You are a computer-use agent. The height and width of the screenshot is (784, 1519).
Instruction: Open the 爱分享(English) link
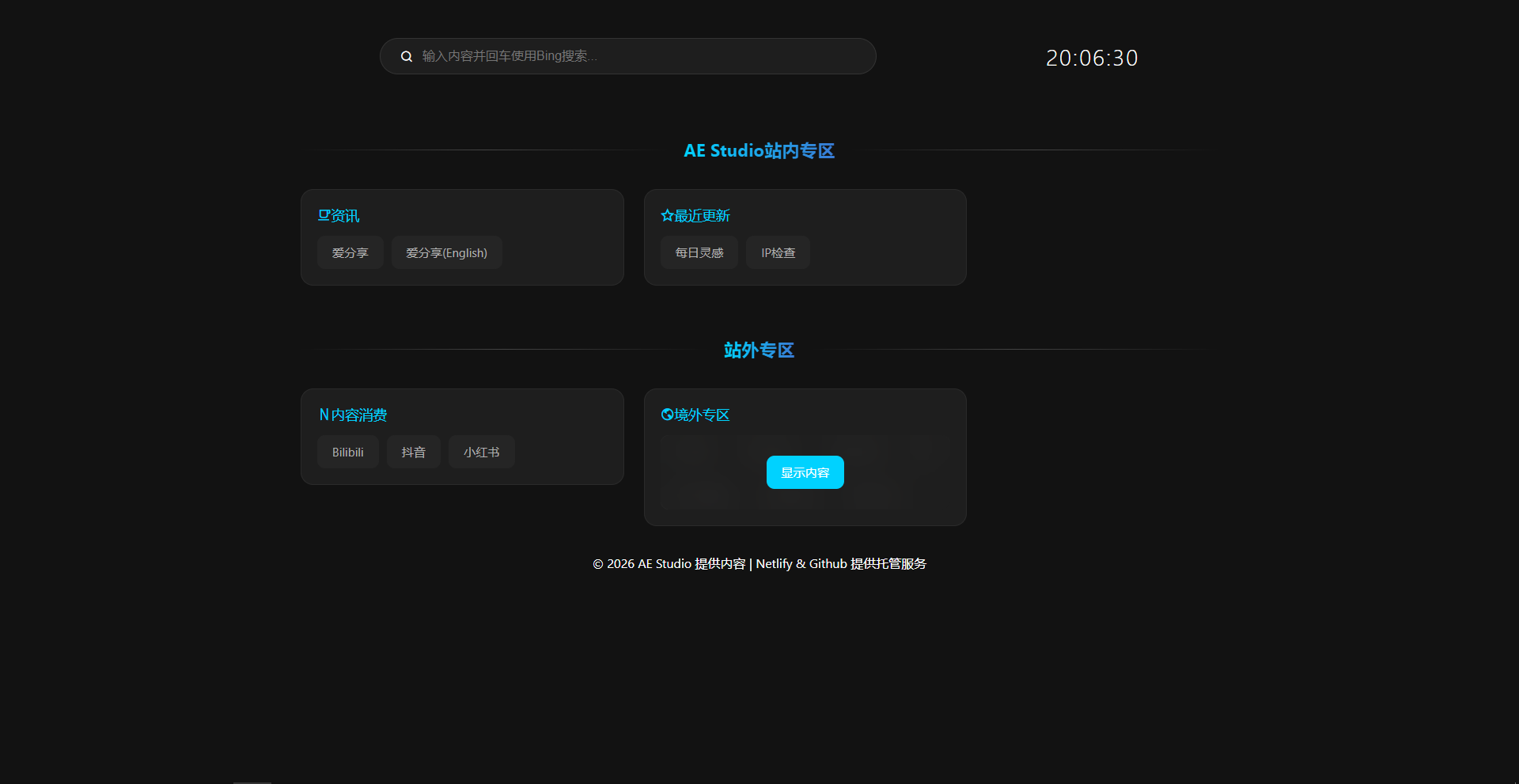click(446, 253)
